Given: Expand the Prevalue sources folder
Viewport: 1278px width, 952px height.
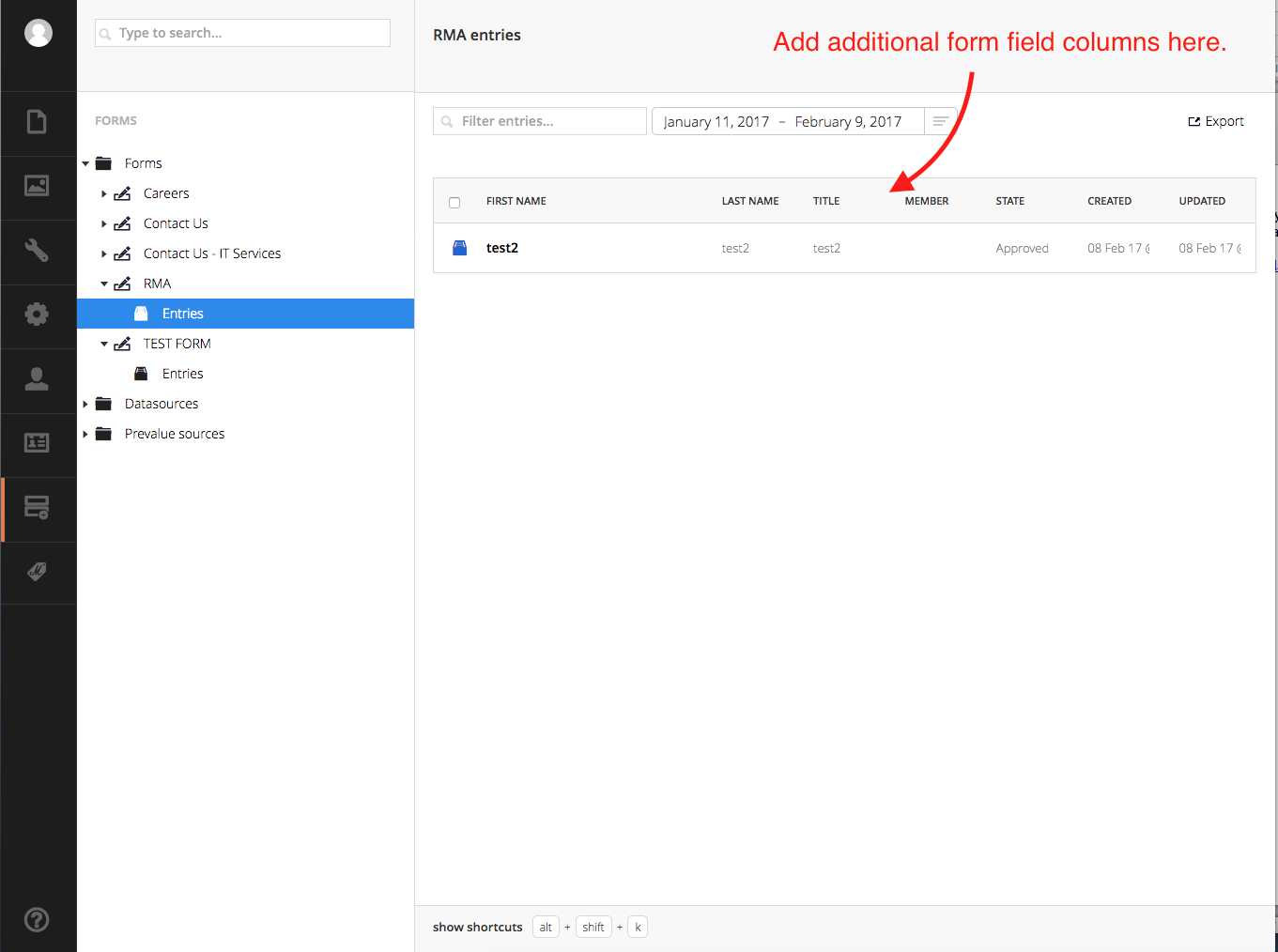Looking at the screenshot, I should click(85, 434).
